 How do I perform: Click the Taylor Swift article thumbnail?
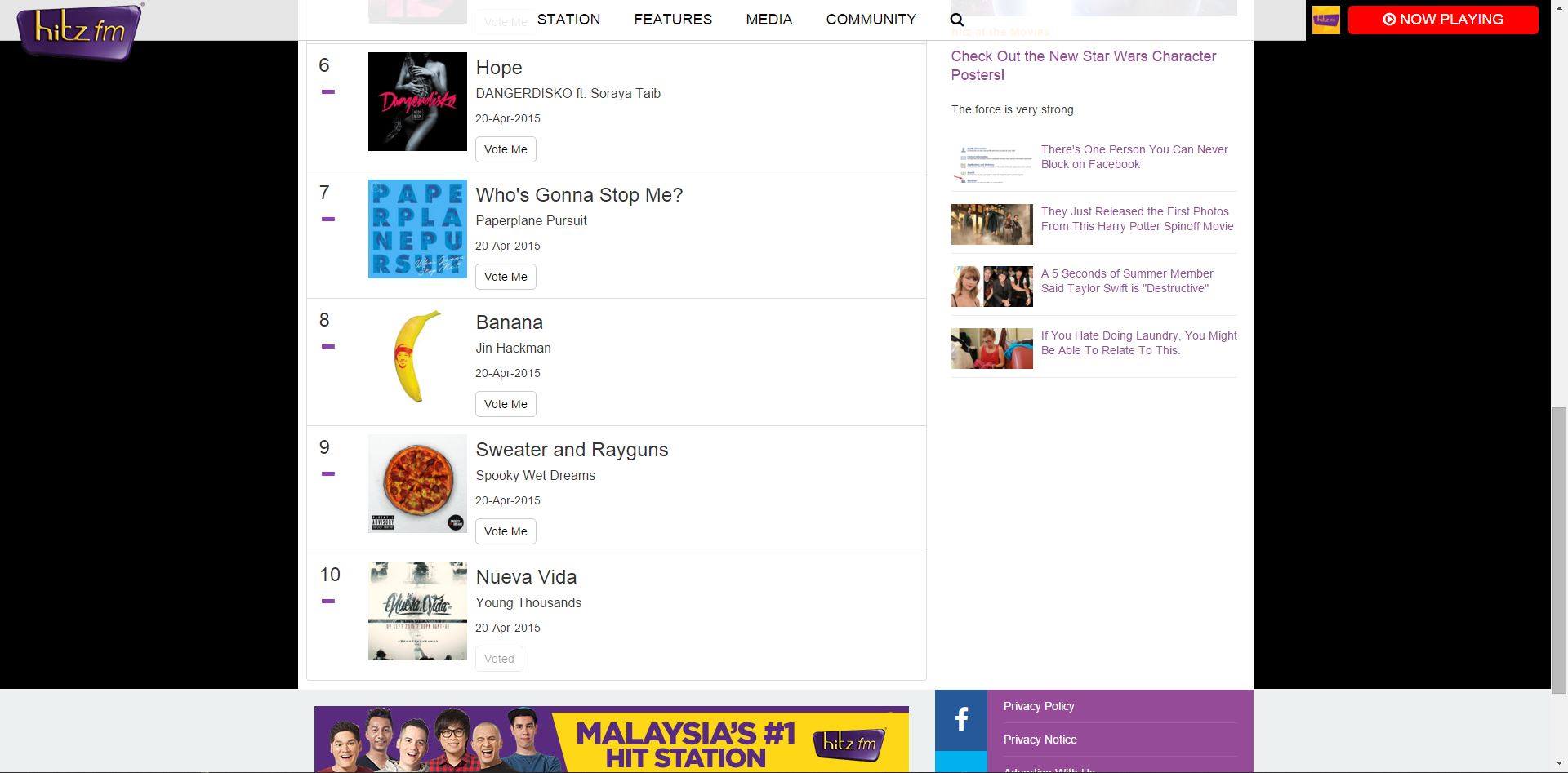[x=991, y=287]
